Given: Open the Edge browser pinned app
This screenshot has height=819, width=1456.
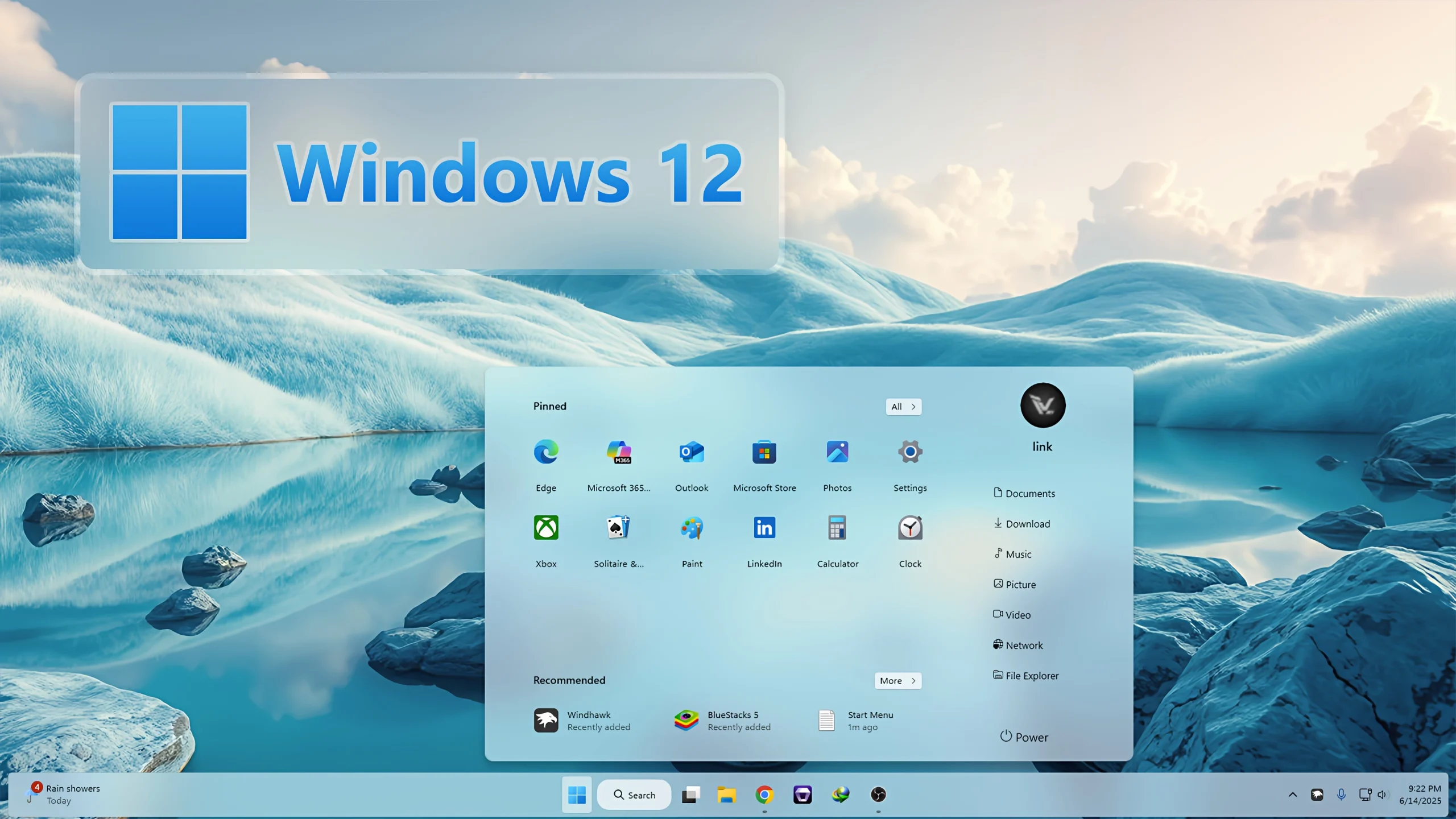Looking at the screenshot, I should [546, 464].
